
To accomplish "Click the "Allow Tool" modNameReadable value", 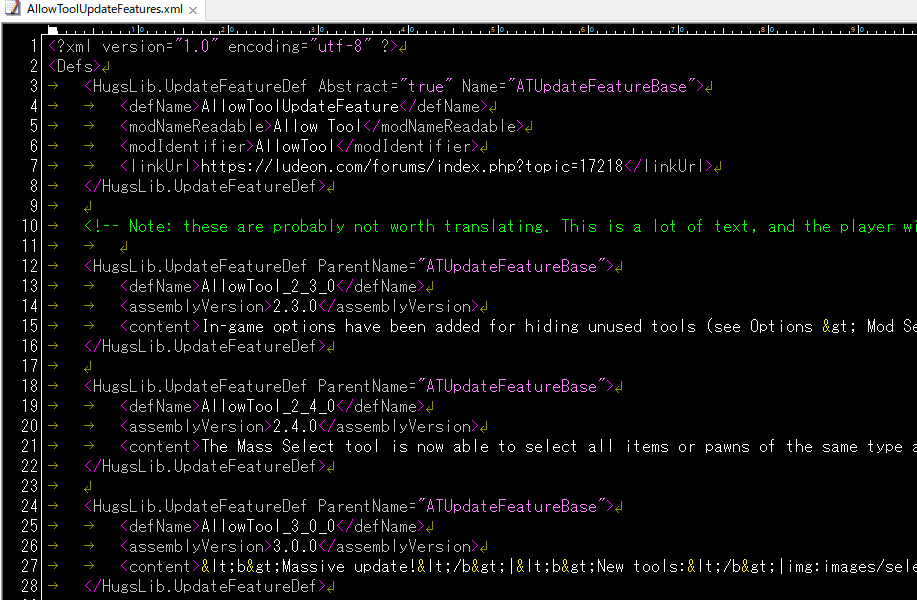I will pos(318,126).
